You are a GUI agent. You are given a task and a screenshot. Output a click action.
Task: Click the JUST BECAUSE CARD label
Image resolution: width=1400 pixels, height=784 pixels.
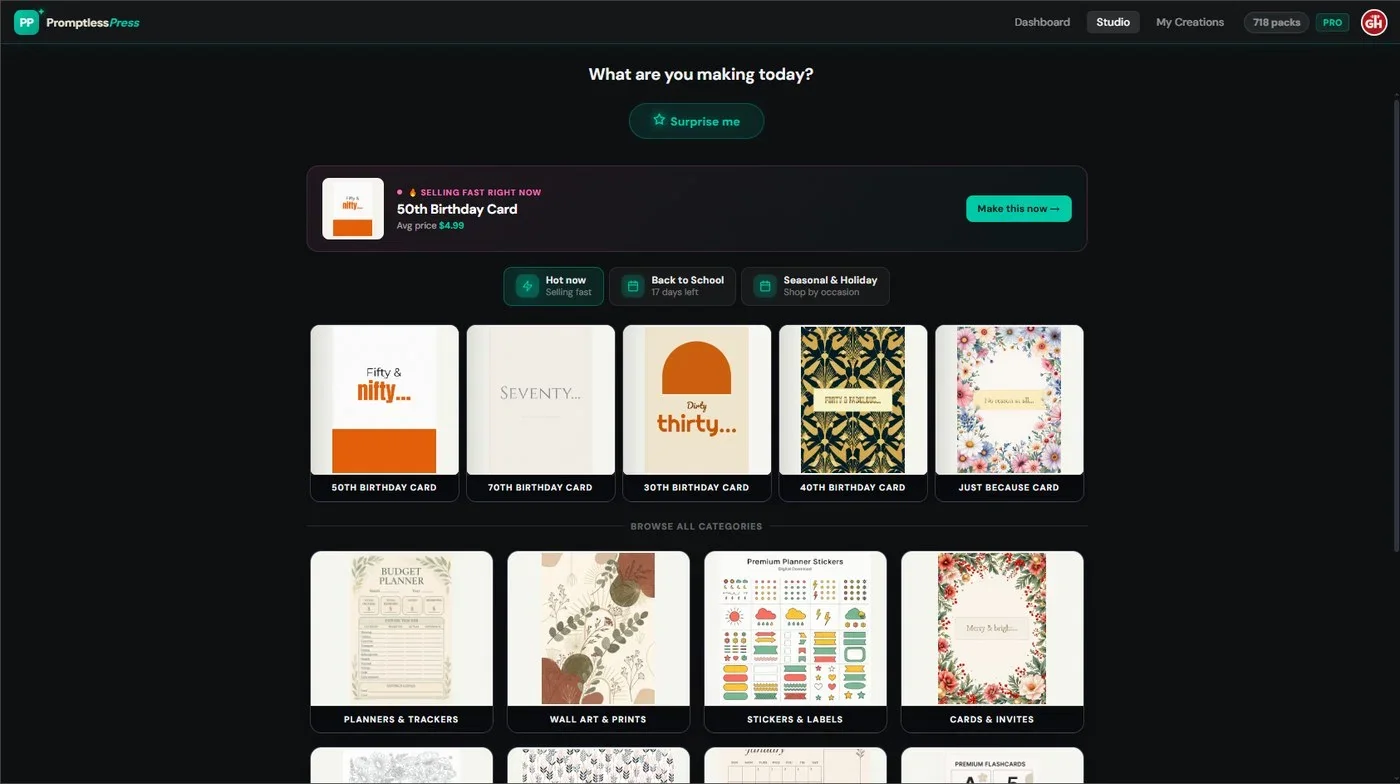click(1009, 488)
